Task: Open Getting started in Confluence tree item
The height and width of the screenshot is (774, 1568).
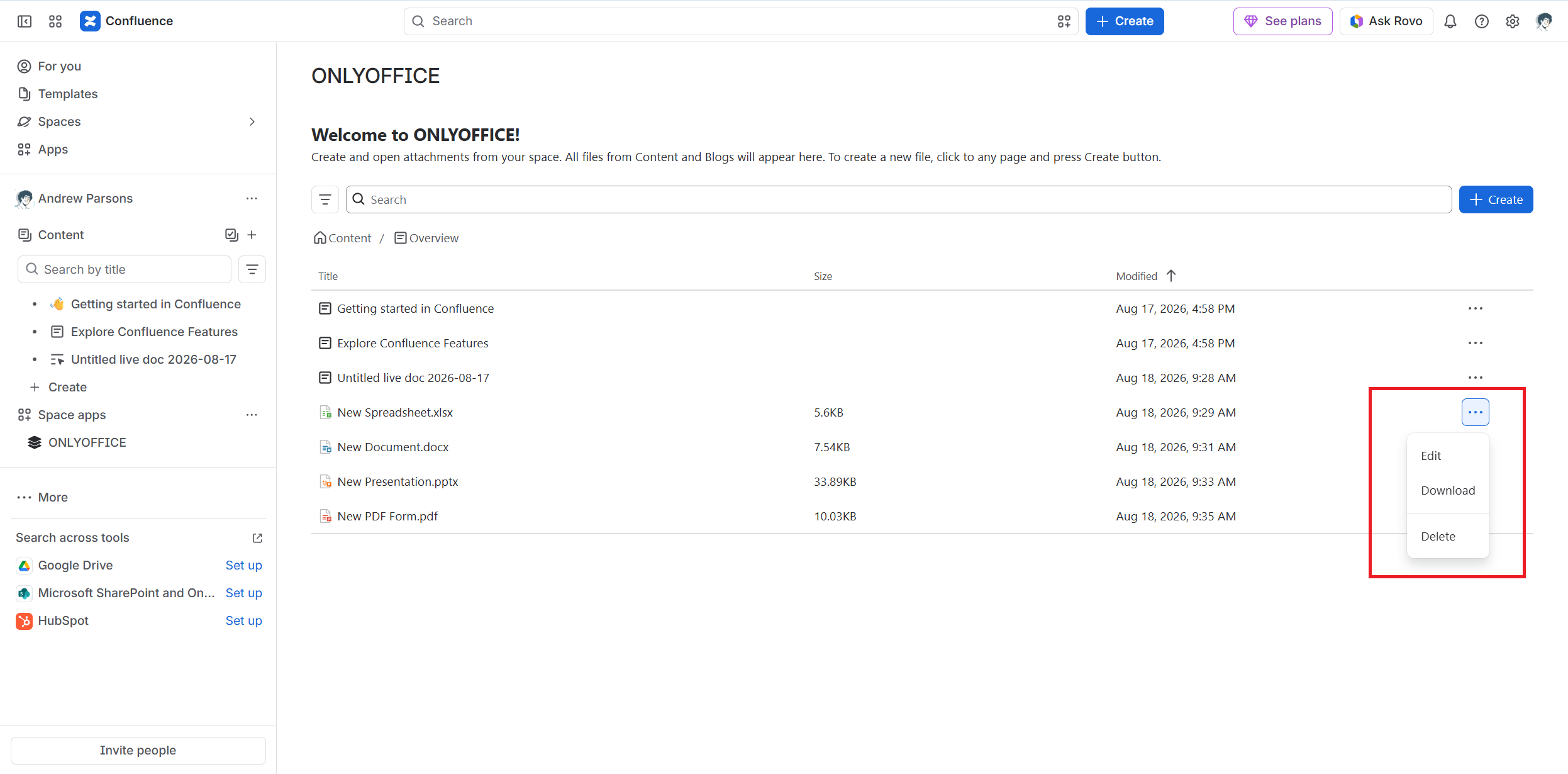Action: 155,304
